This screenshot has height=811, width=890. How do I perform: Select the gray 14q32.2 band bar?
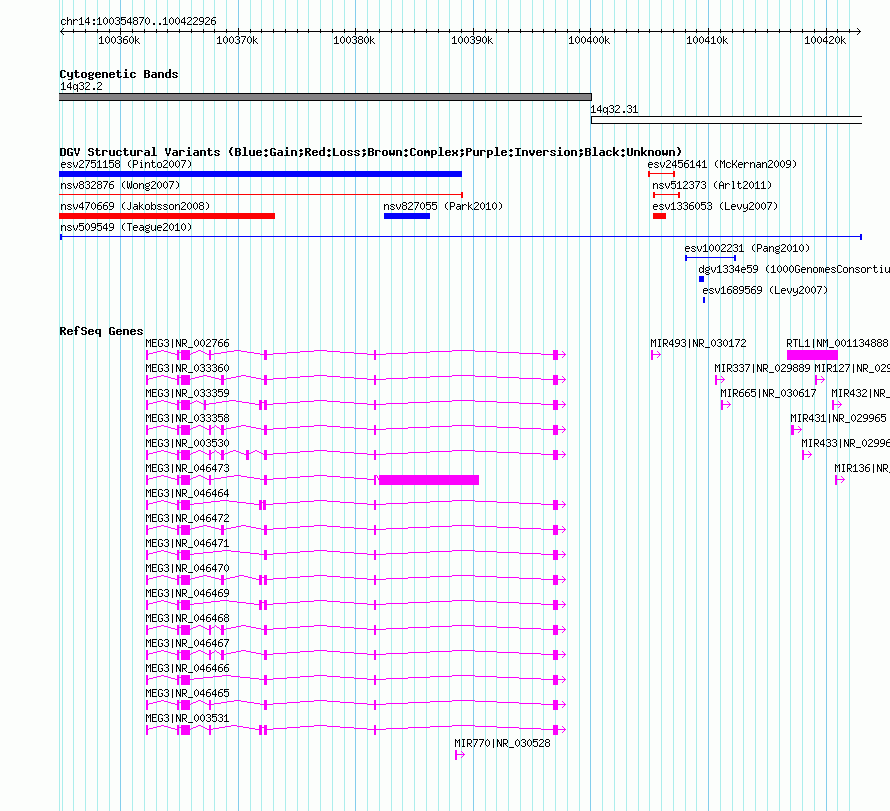pos(325,97)
